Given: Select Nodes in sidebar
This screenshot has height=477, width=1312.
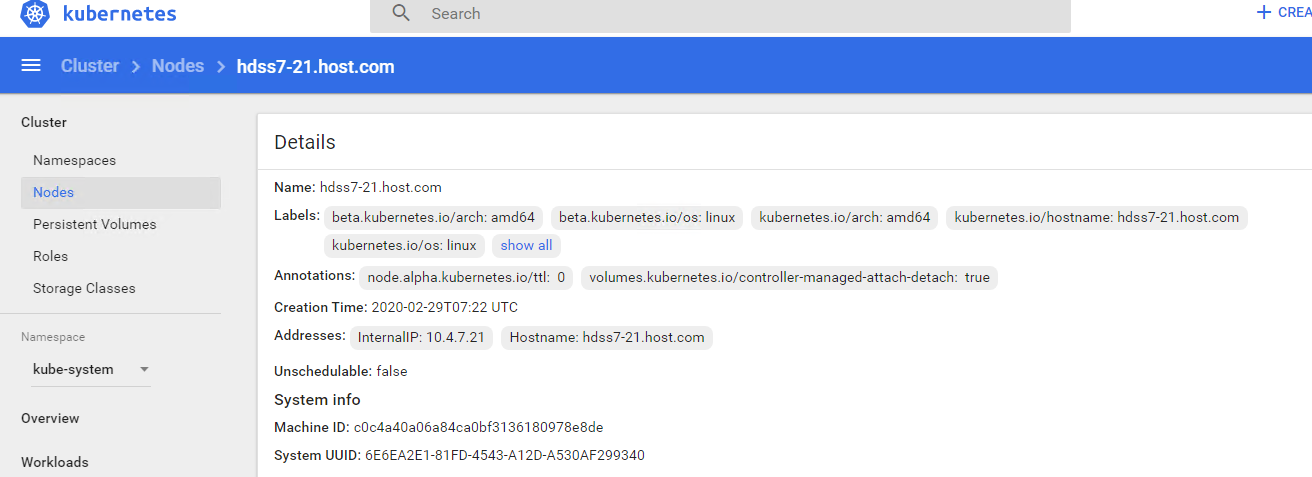Looking at the screenshot, I should 54,192.
